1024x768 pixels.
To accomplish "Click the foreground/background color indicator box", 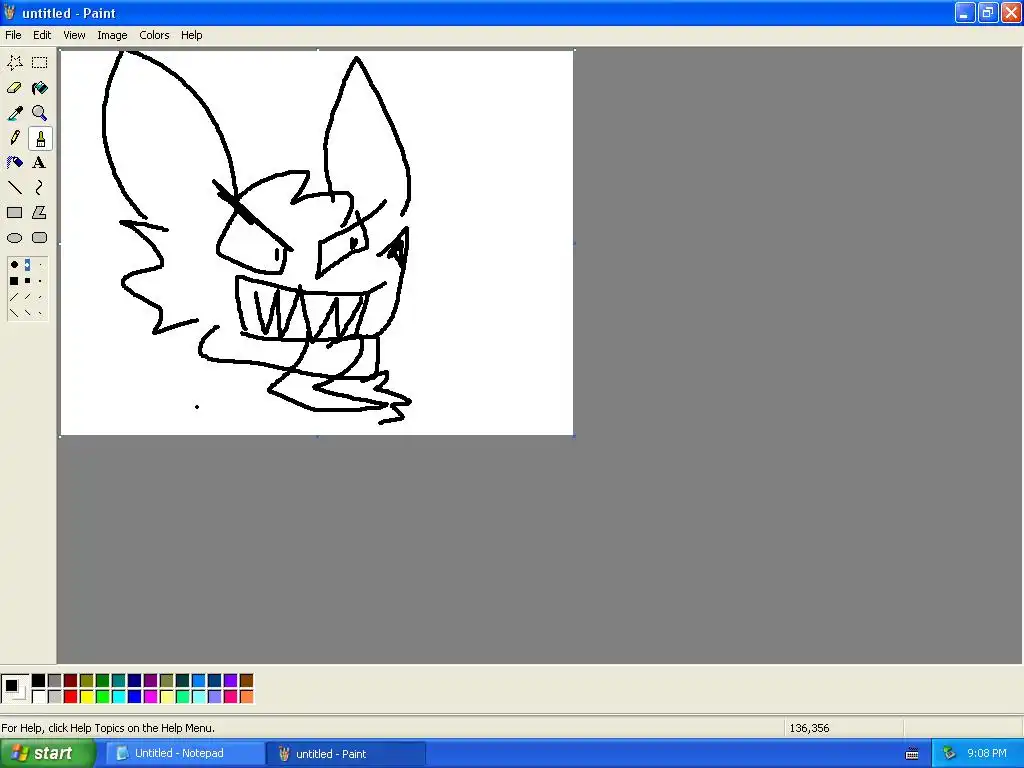I will 15,689.
